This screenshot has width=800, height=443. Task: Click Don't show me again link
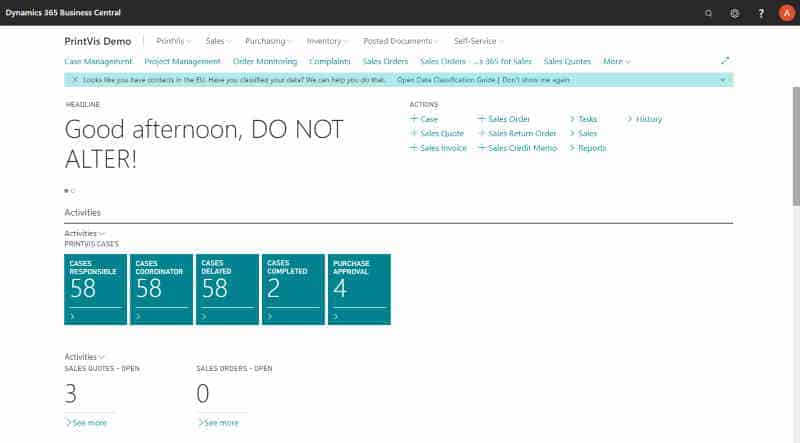pyautogui.click(x=536, y=80)
